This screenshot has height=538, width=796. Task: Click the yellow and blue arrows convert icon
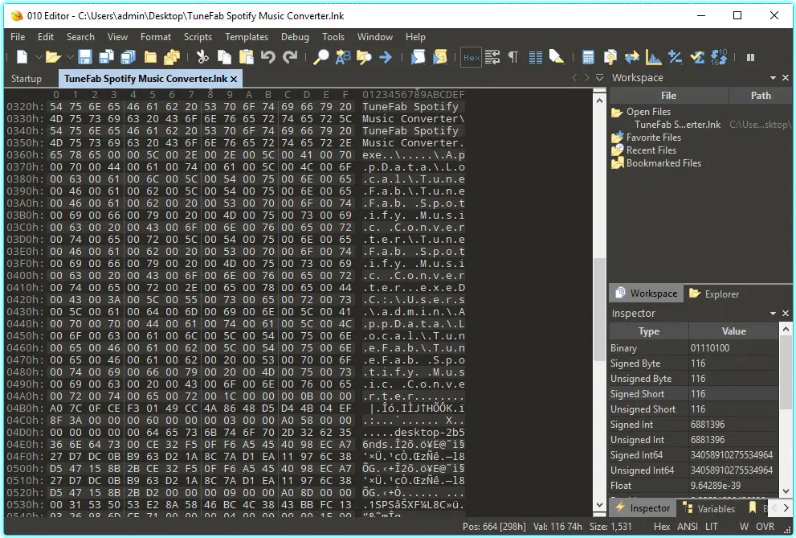click(x=632, y=57)
